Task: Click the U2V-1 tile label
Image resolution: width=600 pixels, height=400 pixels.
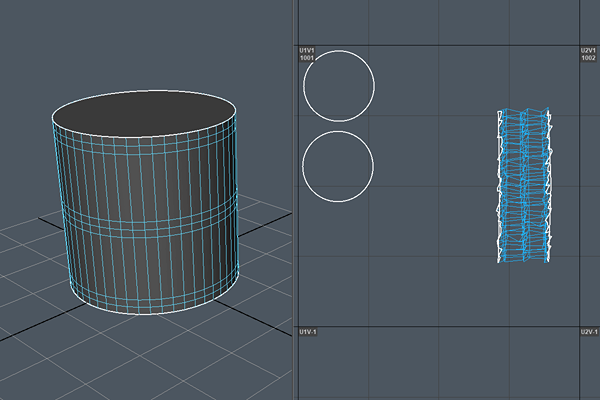Action: [x=588, y=331]
